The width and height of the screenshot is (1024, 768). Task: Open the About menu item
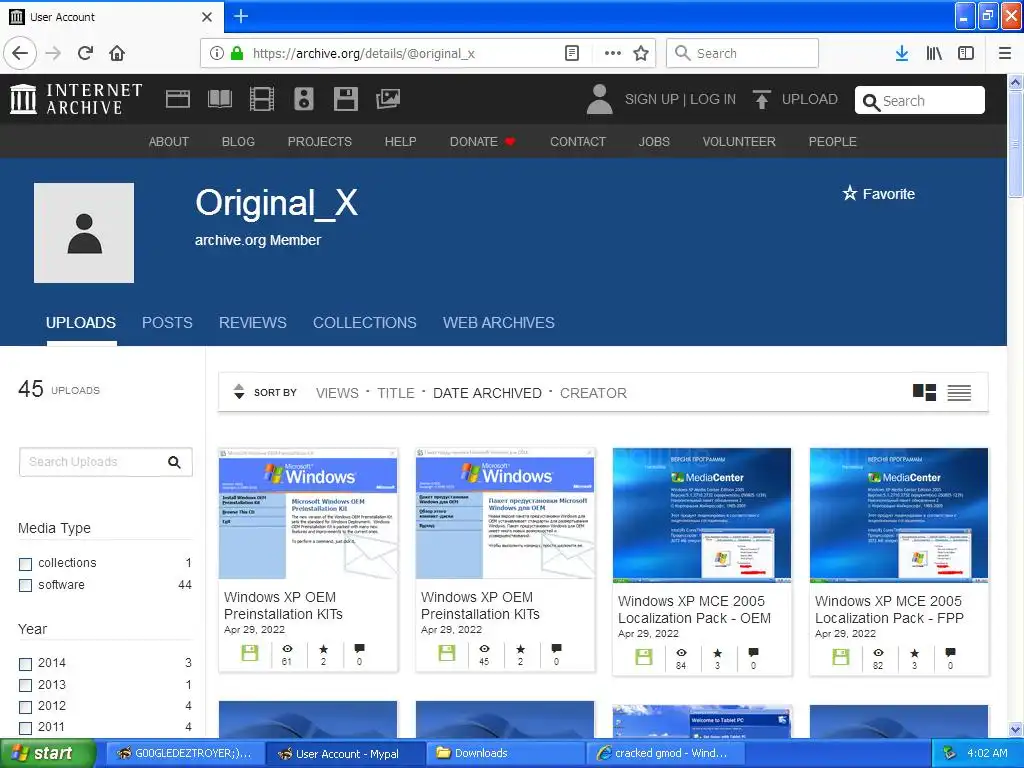[x=168, y=142]
